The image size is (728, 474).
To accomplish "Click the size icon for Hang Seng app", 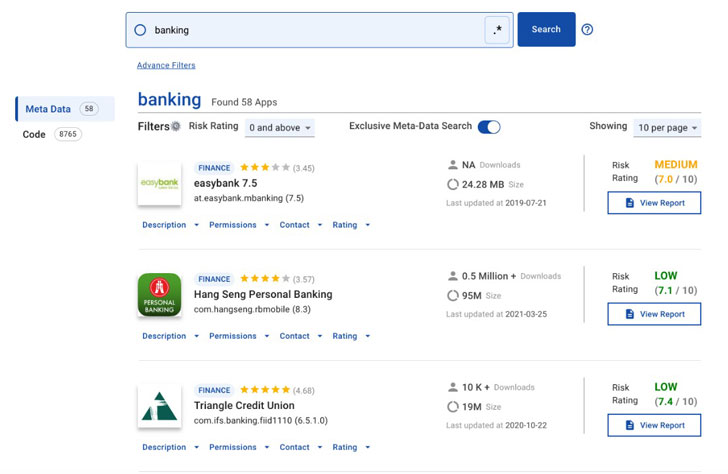I will (453, 296).
